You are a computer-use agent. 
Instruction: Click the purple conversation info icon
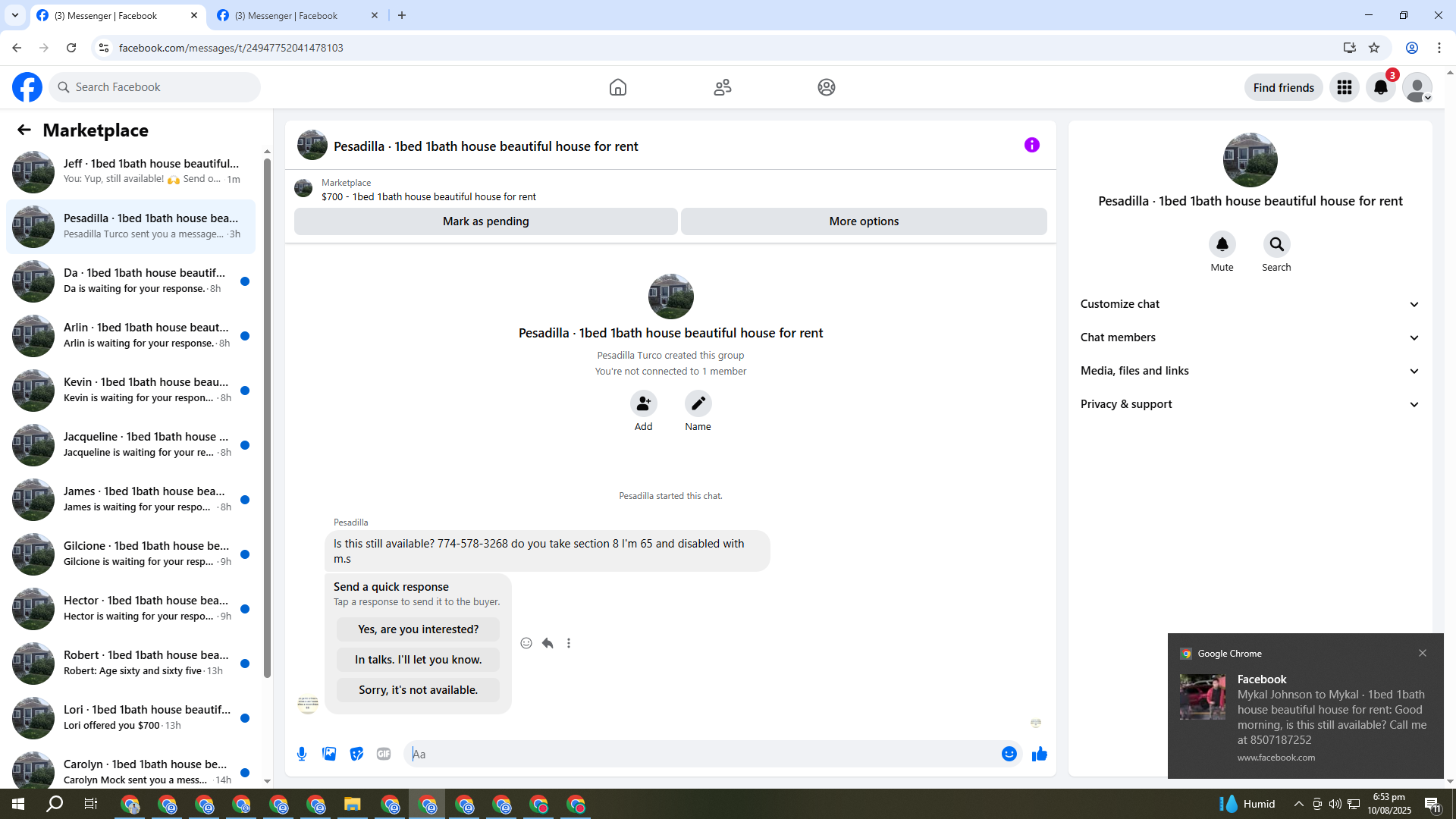click(1031, 145)
